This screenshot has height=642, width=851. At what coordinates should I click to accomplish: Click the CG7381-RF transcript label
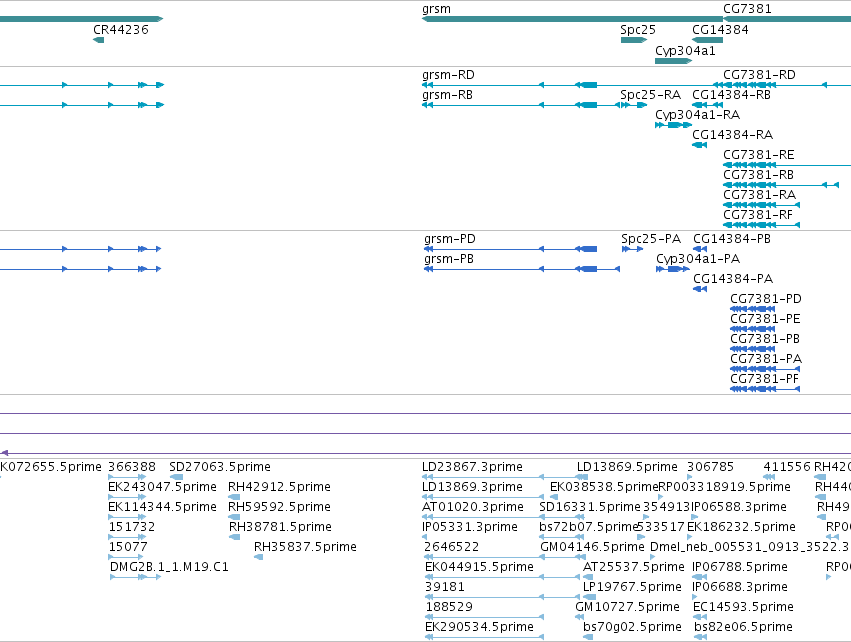coord(758,215)
